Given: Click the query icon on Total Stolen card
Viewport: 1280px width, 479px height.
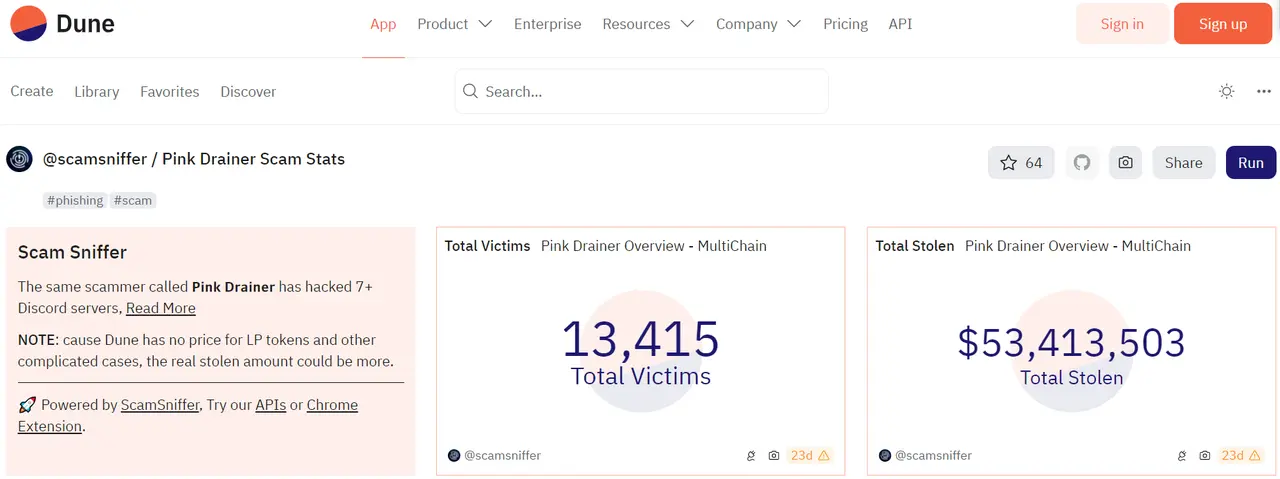Looking at the screenshot, I should coord(1182,455).
